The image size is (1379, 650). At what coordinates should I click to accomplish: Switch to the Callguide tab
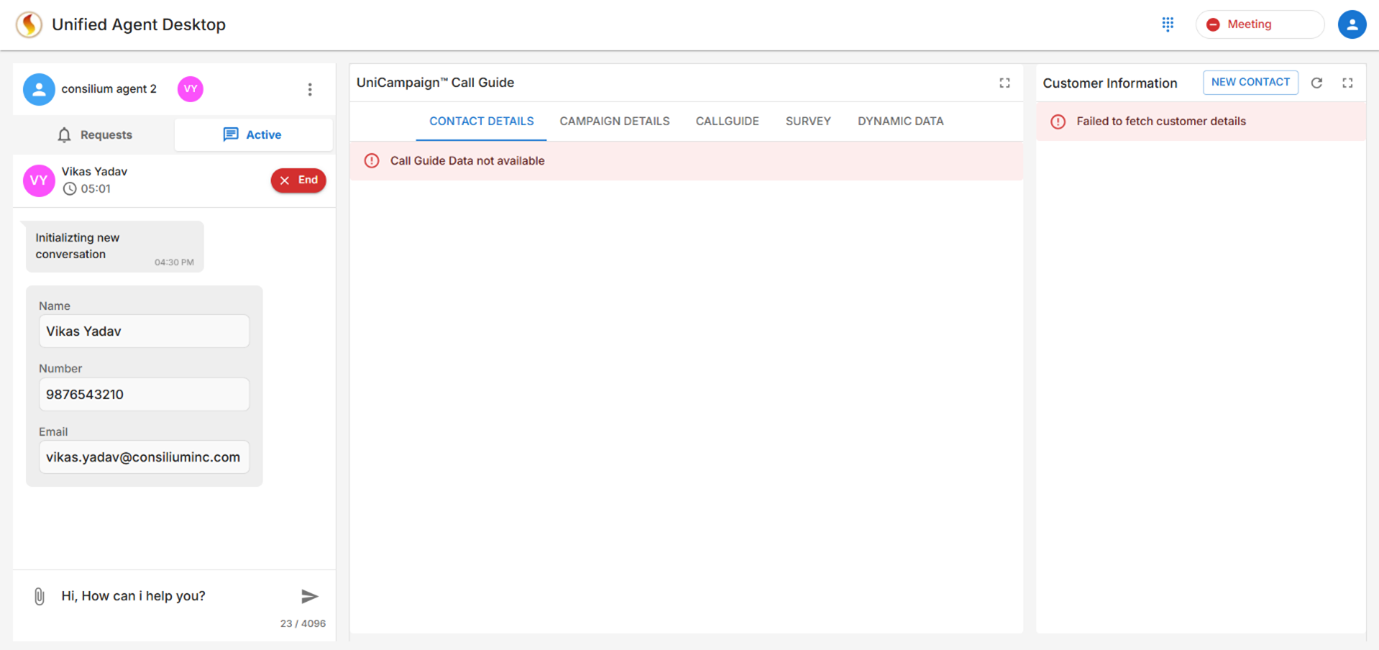727,121
